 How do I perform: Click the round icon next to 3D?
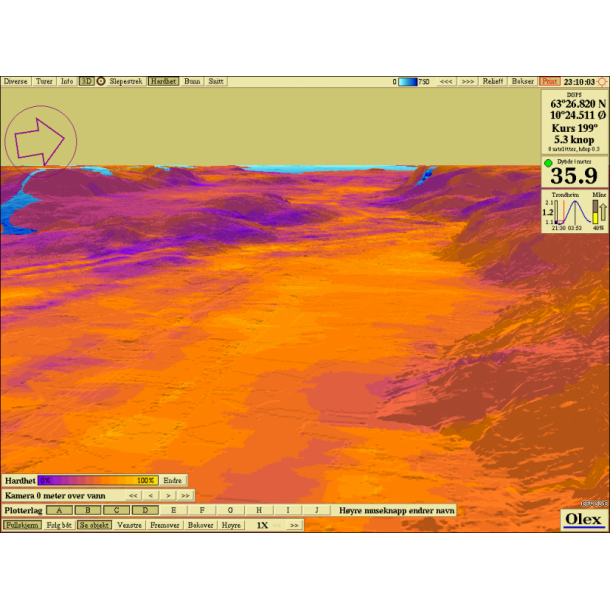click(101, 81)
